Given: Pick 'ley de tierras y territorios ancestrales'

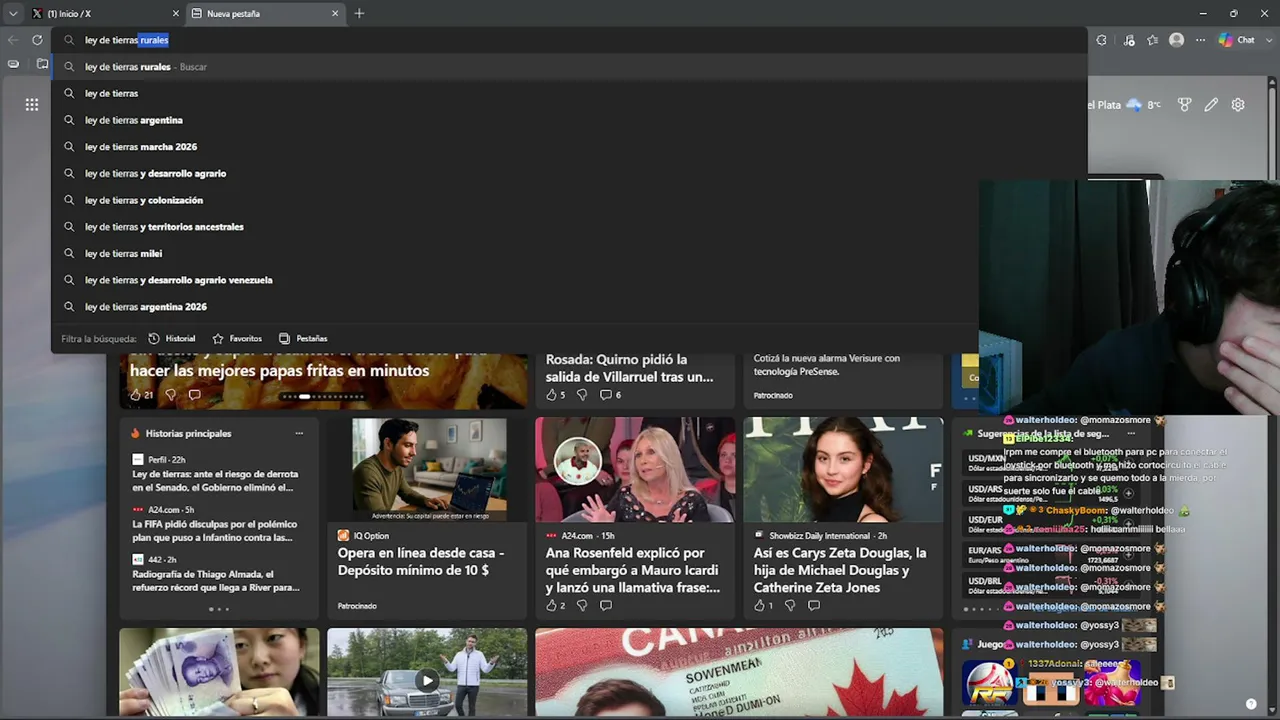Looking at the screenshot, I should tap(515, 227).
